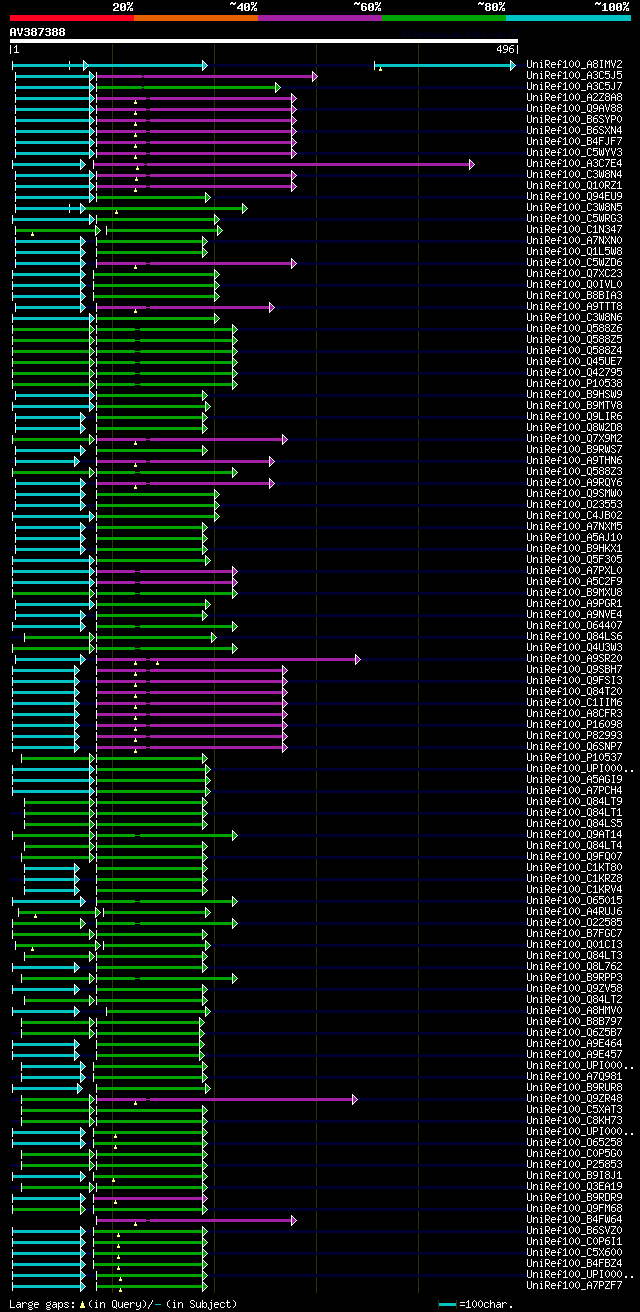
Task: Select the UniRef100_Q1L5W8 label
Action: click(576, 251)
